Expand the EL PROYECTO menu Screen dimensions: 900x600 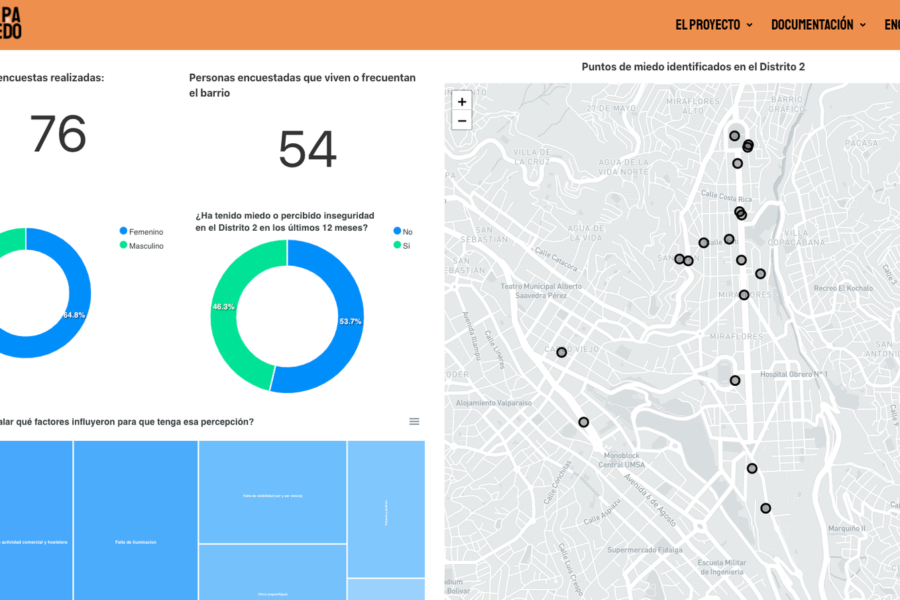tap(713, 25)
